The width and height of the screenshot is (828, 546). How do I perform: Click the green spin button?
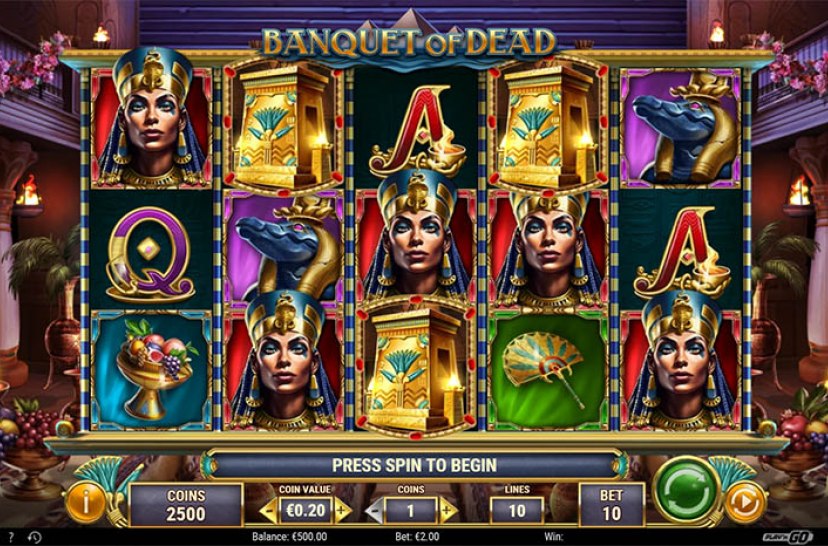[687, 491]
